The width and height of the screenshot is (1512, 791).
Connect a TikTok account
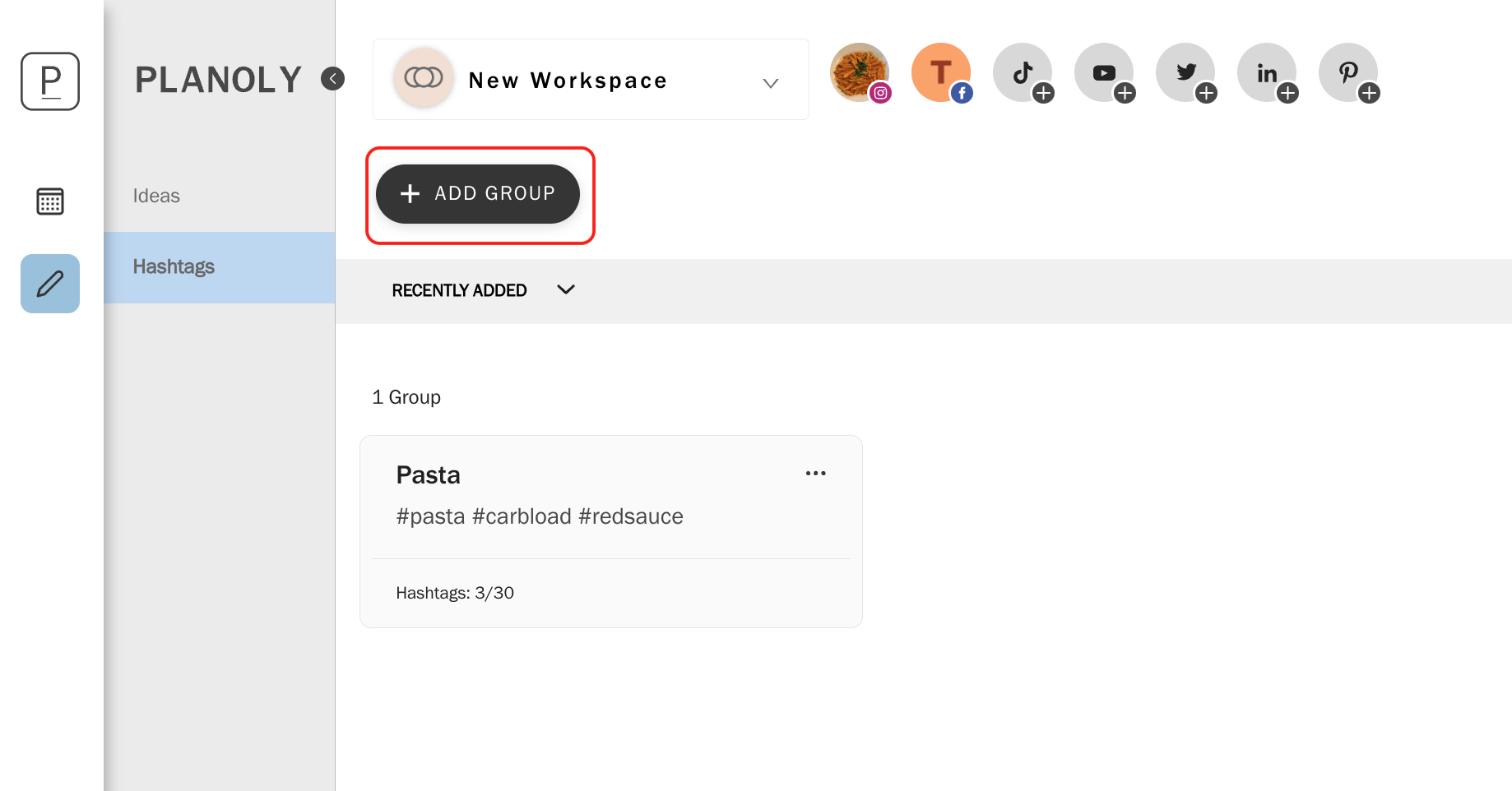[x=1023, y=73]
